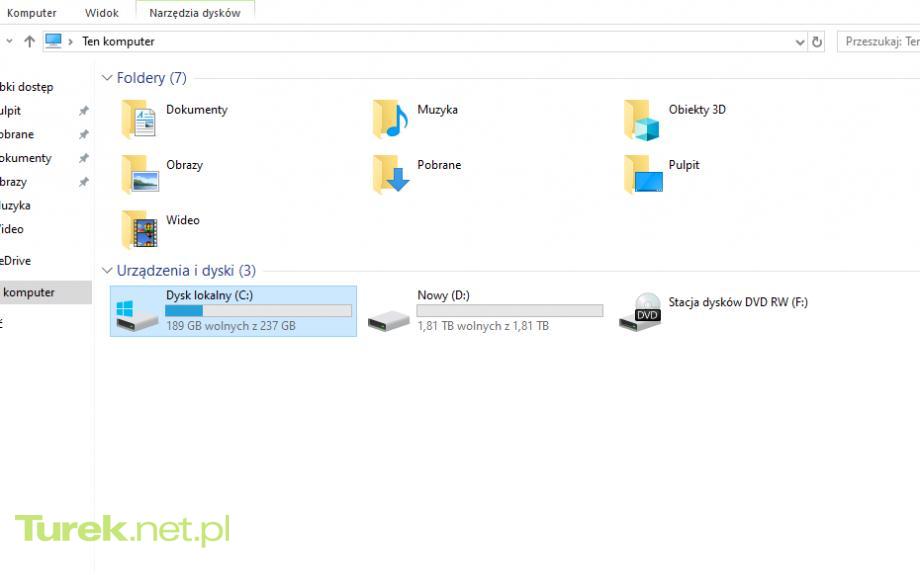Click into the Przeszukaj search field
Screen dimensions: 920x575
tap(880, 42)
